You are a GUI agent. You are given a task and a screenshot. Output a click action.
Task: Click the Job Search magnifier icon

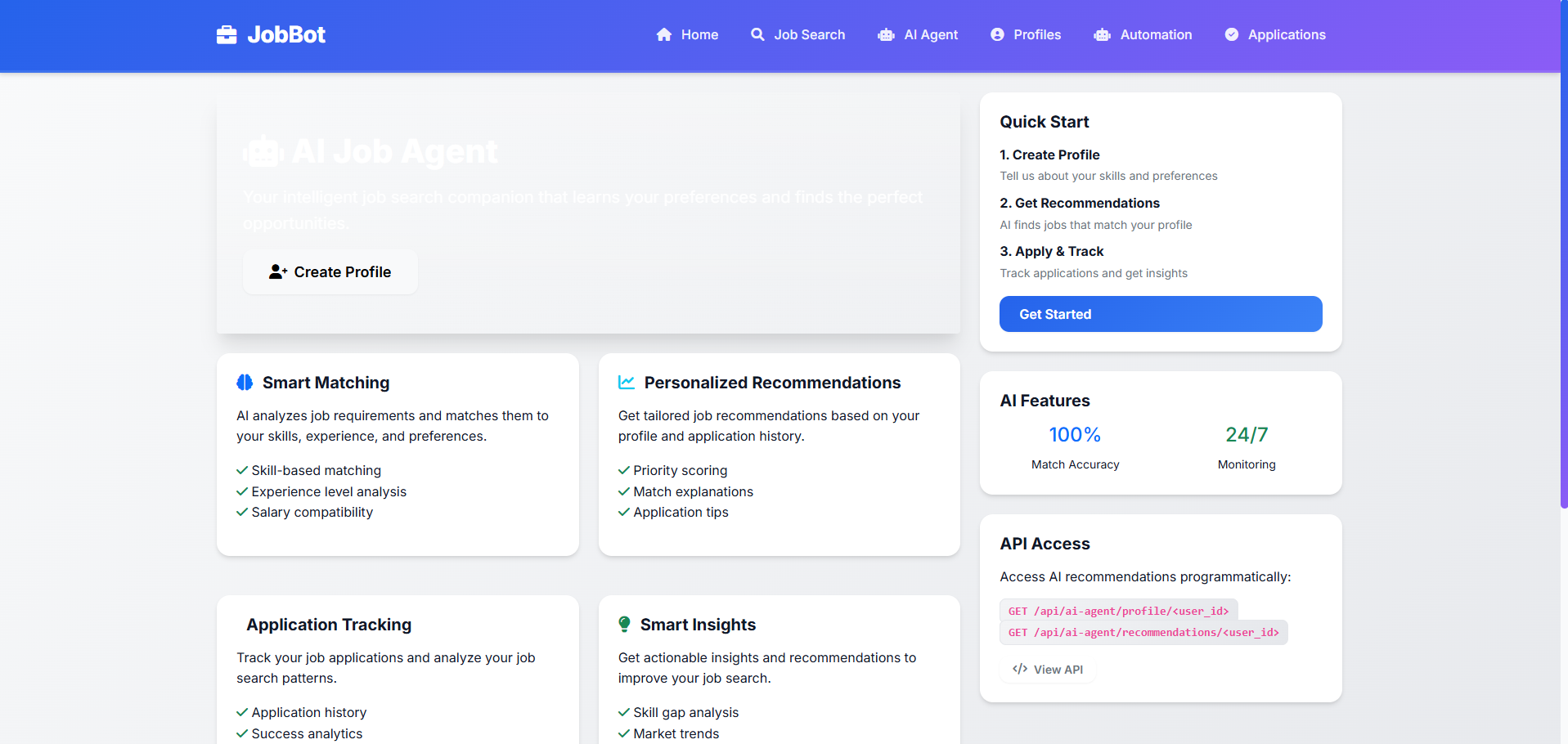[x=757, y=34]
